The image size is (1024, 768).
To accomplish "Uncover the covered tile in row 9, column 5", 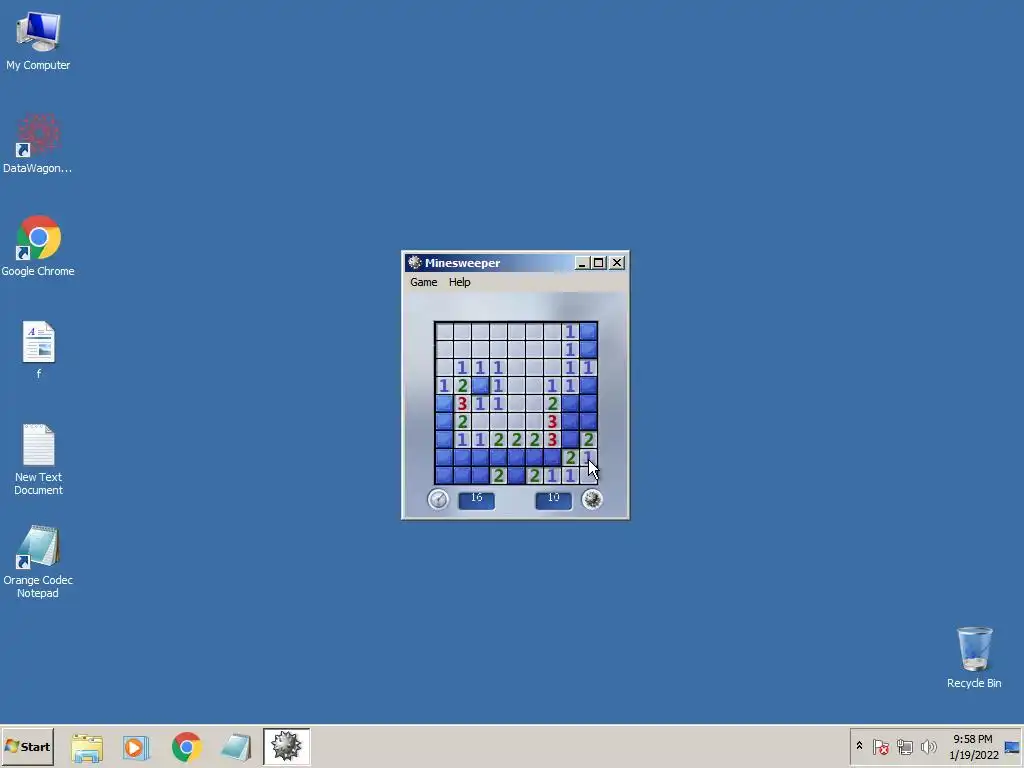I will pos(517,475).
